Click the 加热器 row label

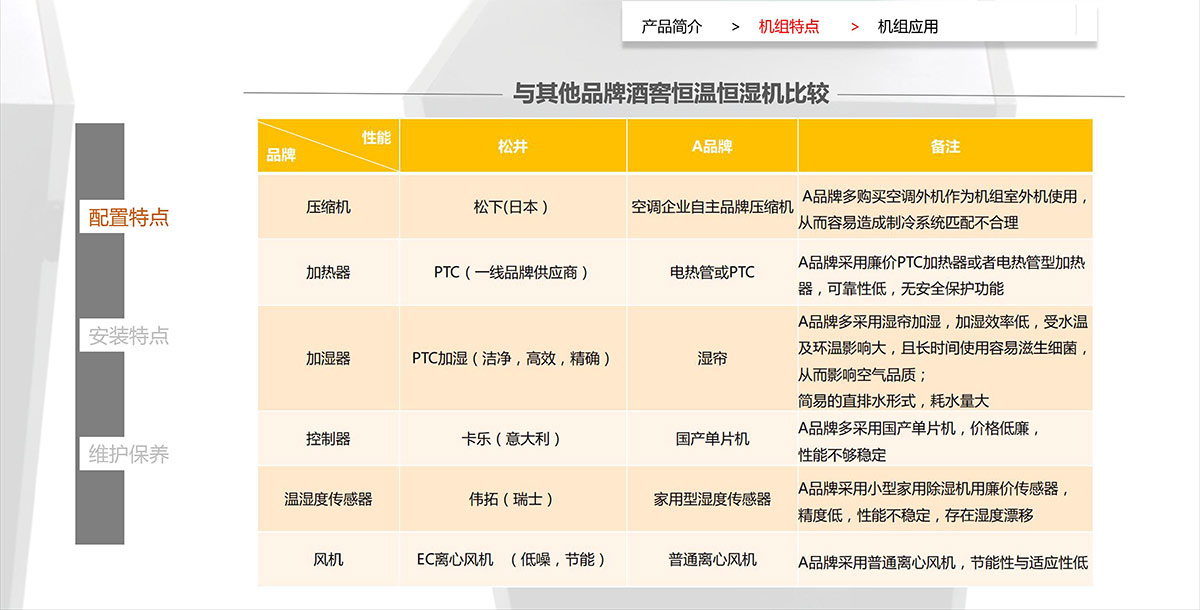coord(328,272)
